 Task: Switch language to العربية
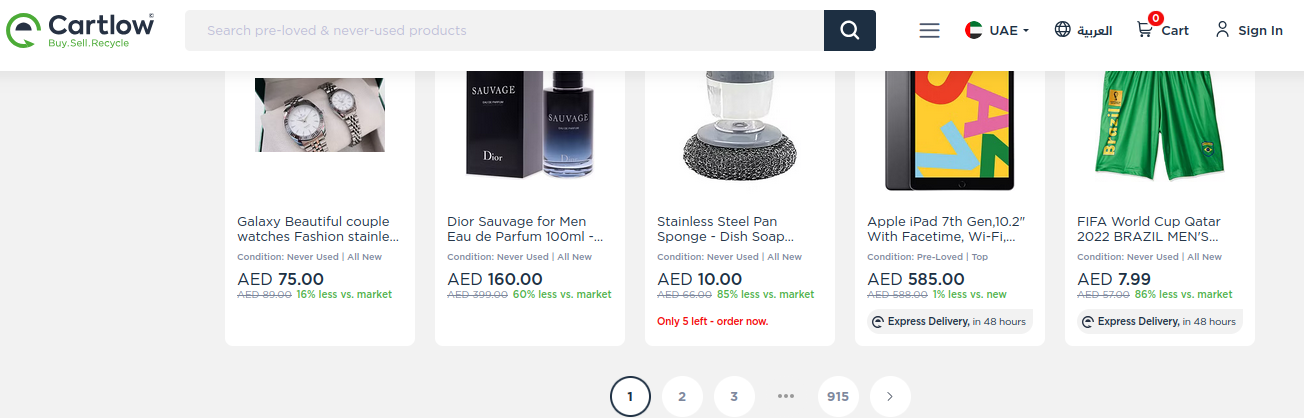(x=1094, y=30)
